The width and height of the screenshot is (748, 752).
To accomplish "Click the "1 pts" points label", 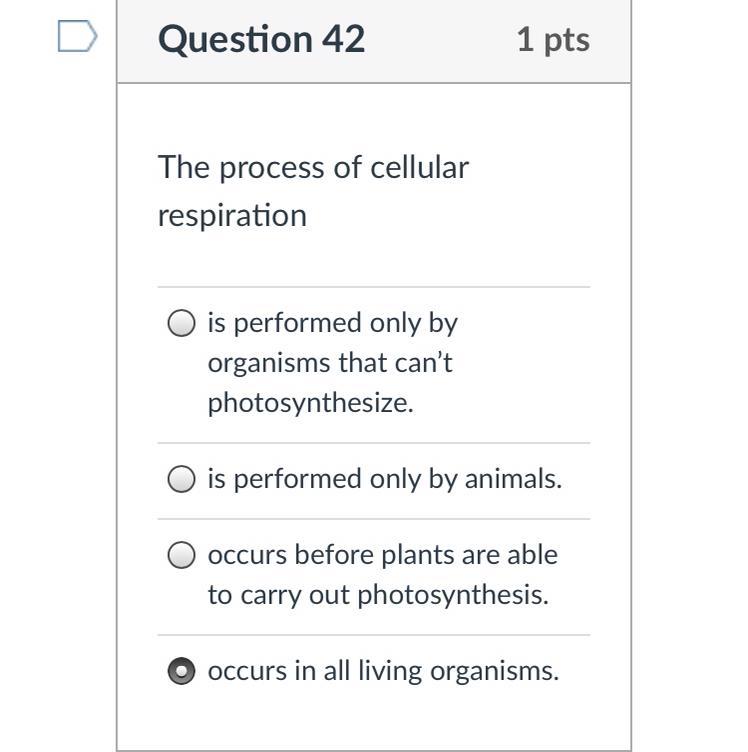I will (x=553, y=40).
